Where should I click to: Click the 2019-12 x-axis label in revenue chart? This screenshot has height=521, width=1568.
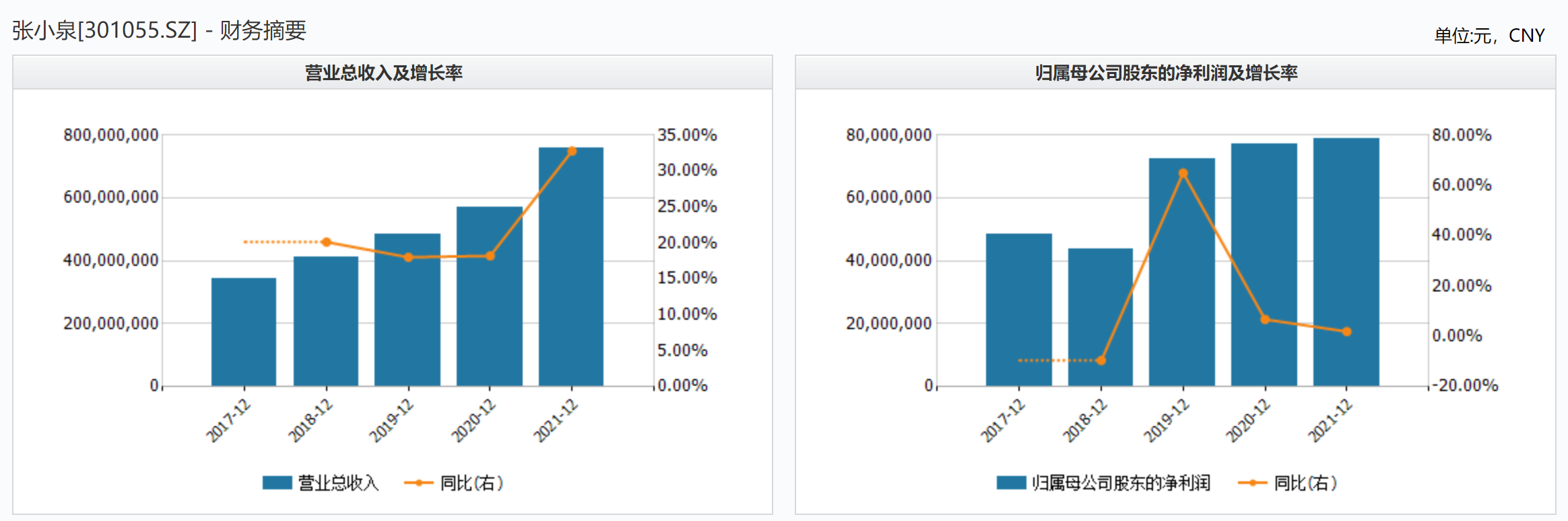(x=392, y=421)
